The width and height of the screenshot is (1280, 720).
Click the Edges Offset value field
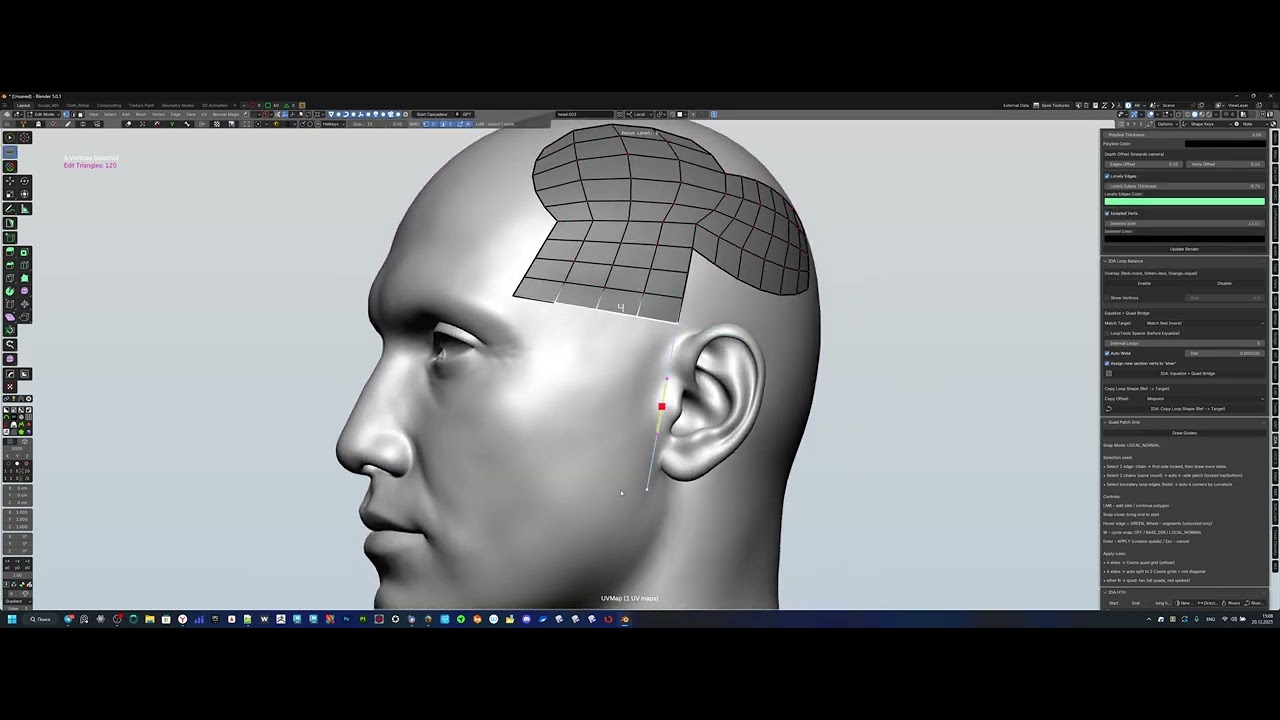1143,164
